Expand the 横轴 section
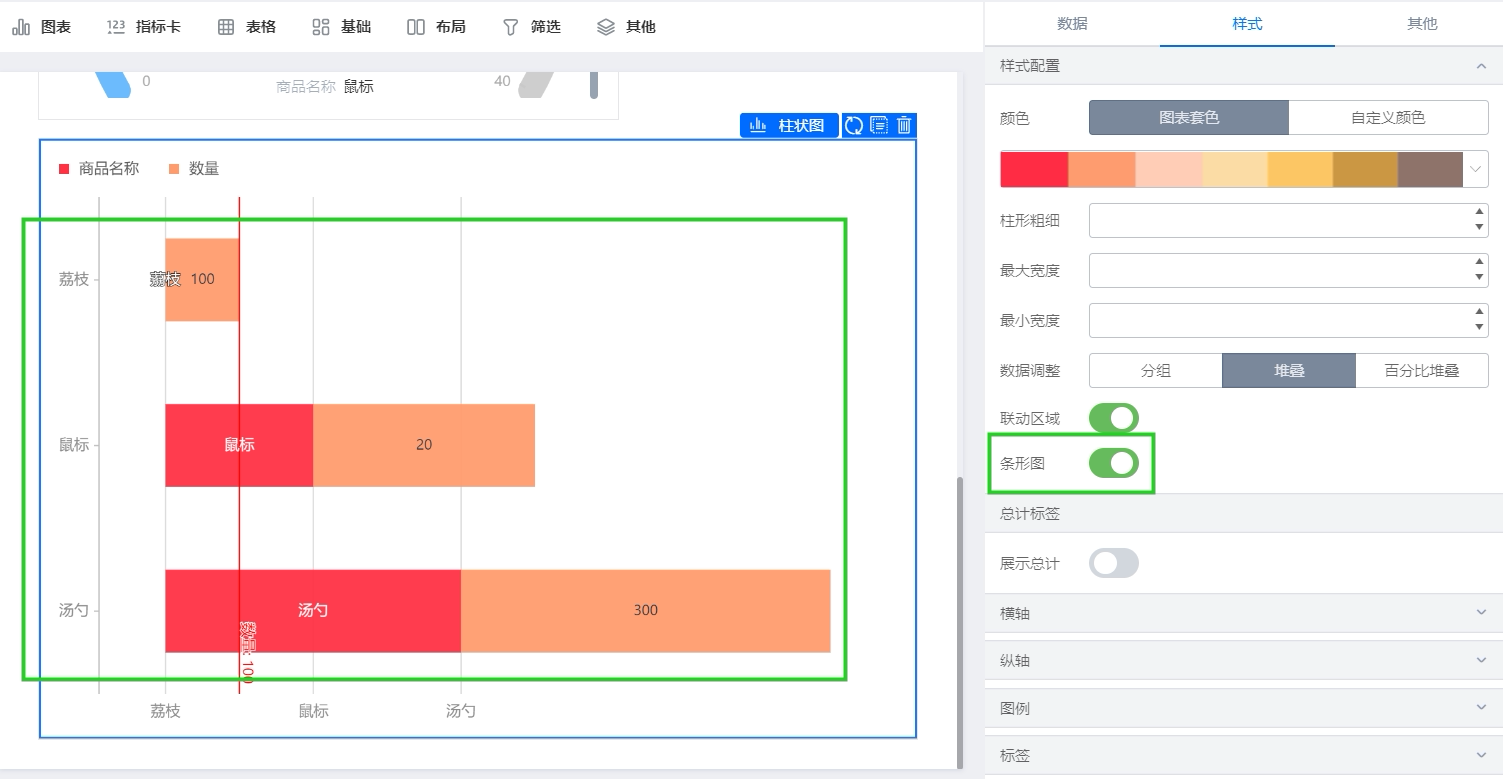 (x=1244, y=613)
